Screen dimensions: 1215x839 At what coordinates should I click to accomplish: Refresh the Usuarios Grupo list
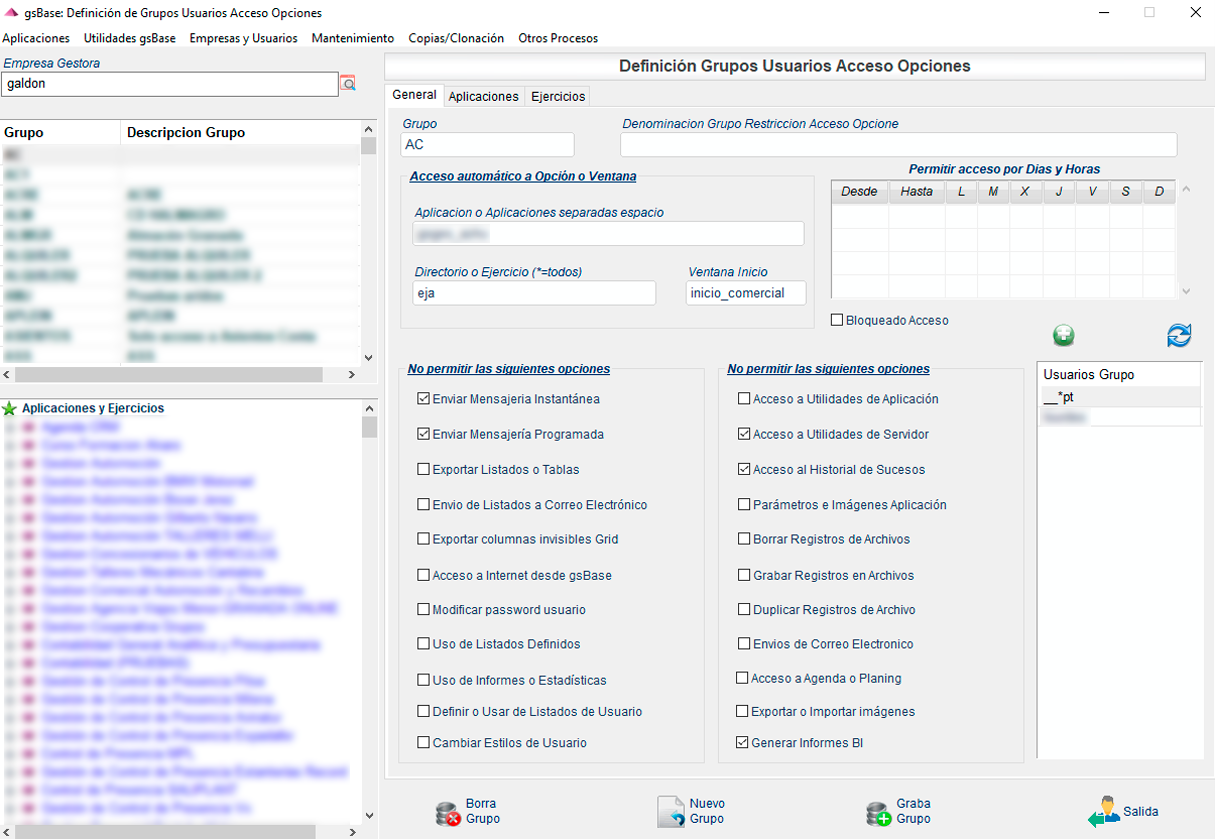pos(1179,336)
